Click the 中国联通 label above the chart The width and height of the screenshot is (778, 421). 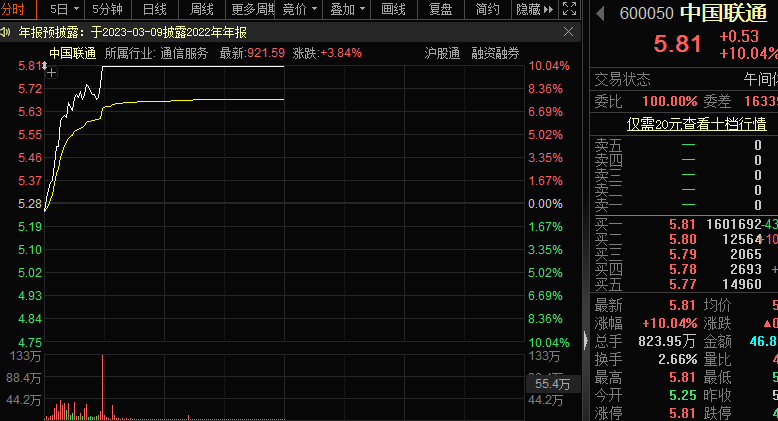click(x=72, y=54)
